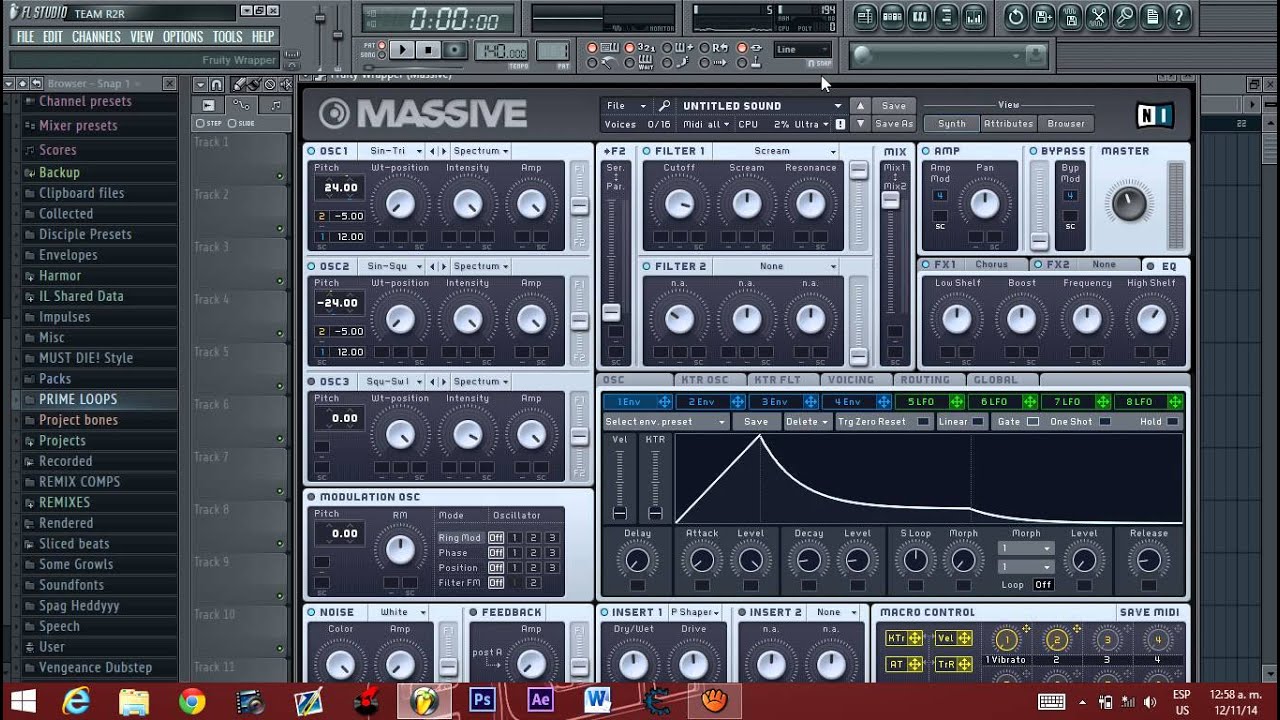Toggle the Feedback section power indicator
The image size is (1280, 720).
[x=474, y=612]
